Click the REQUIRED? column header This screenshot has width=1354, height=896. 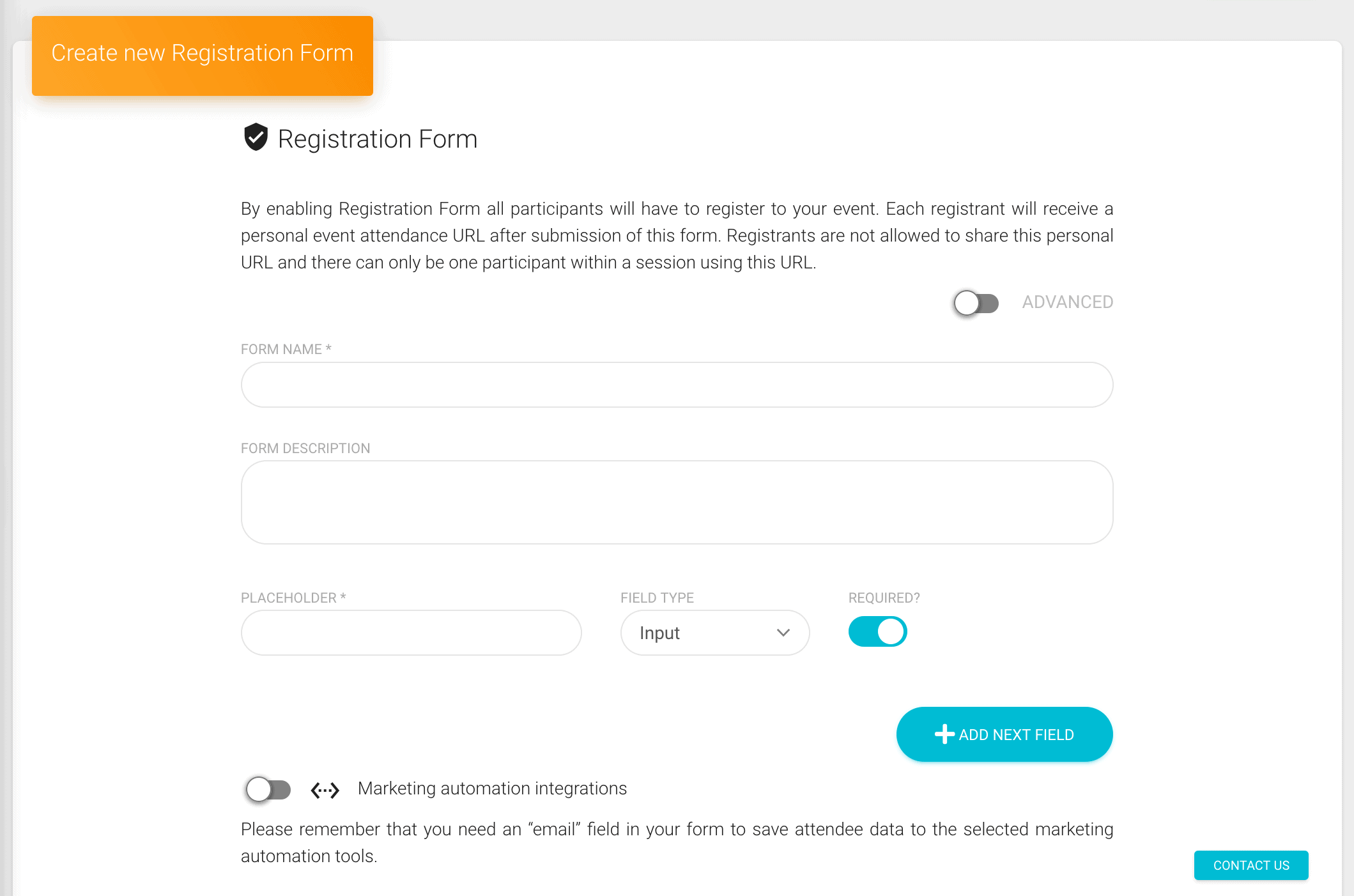click(884, 597)
